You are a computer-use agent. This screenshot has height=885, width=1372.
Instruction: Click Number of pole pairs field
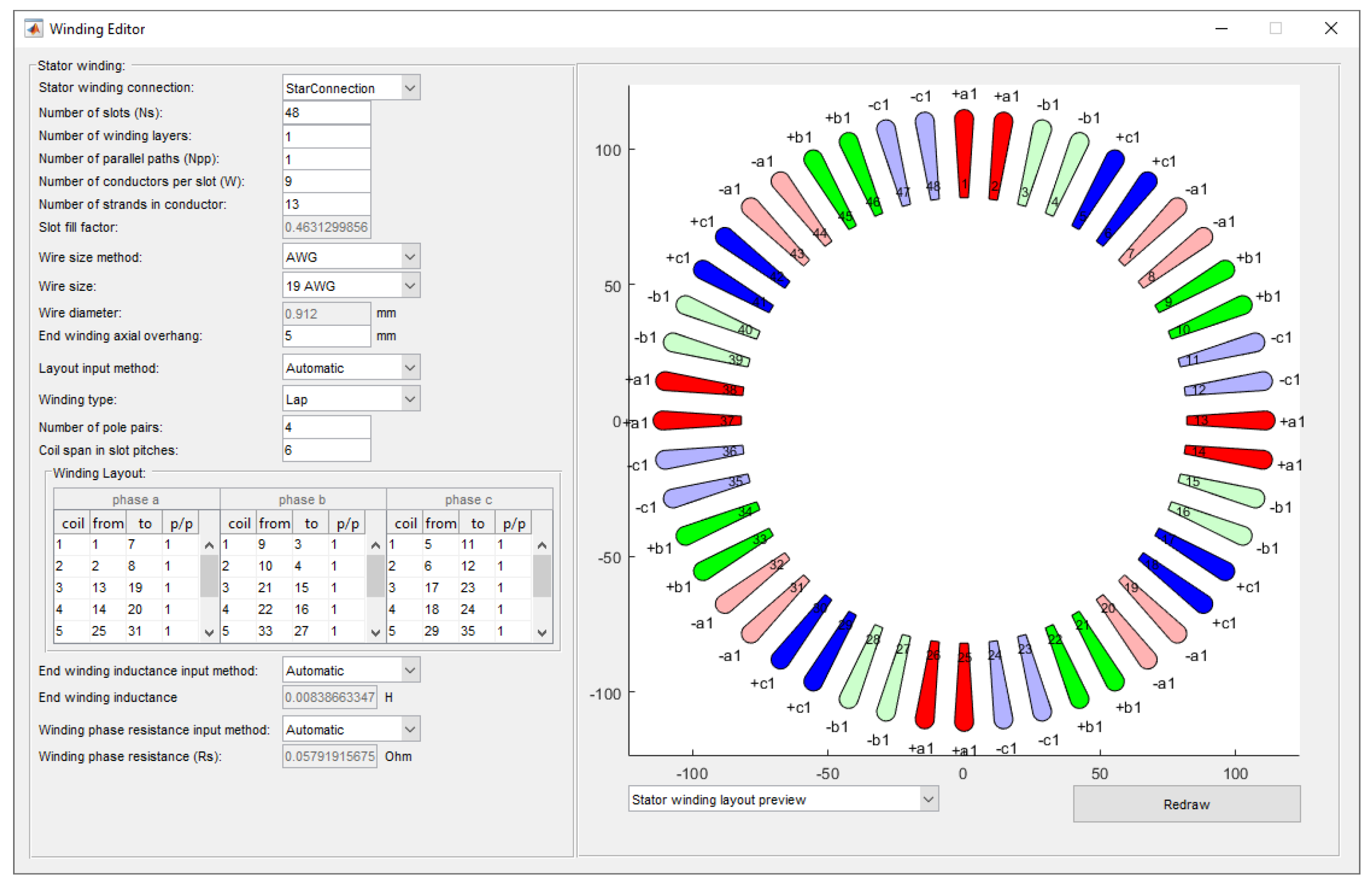click(326, 427)
